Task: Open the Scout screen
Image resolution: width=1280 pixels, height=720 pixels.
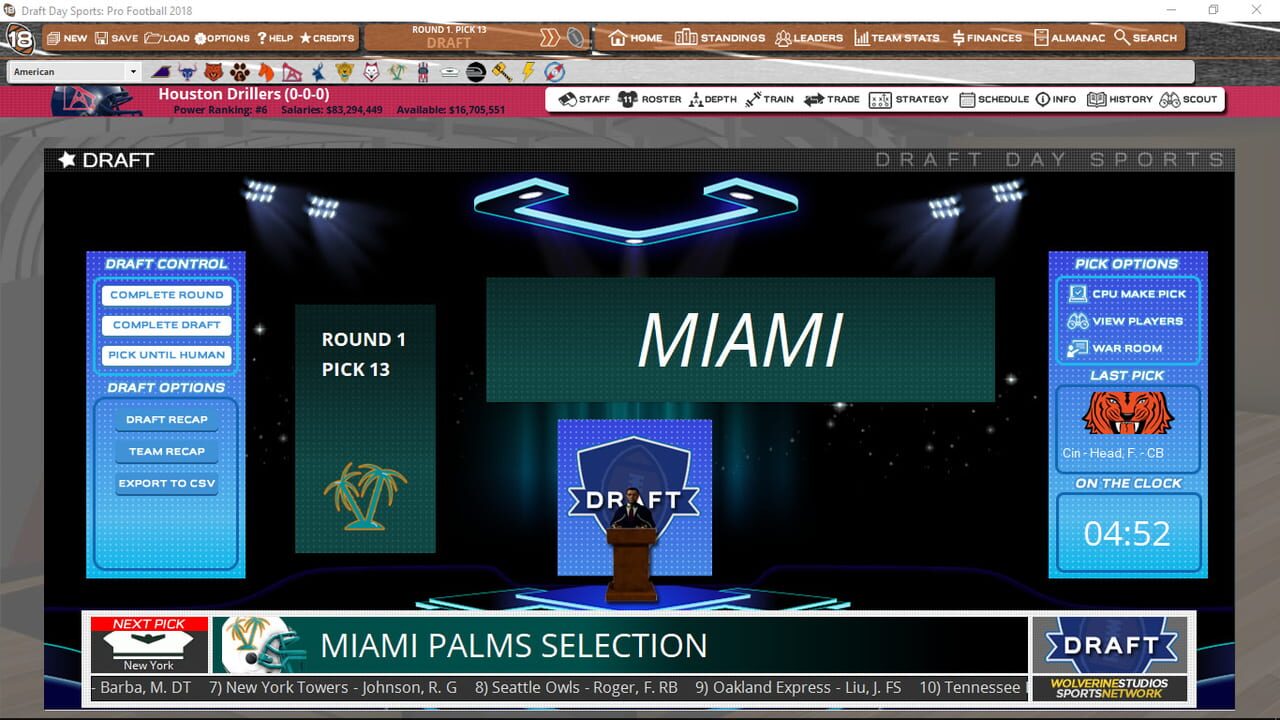Action: point(1189,99)
